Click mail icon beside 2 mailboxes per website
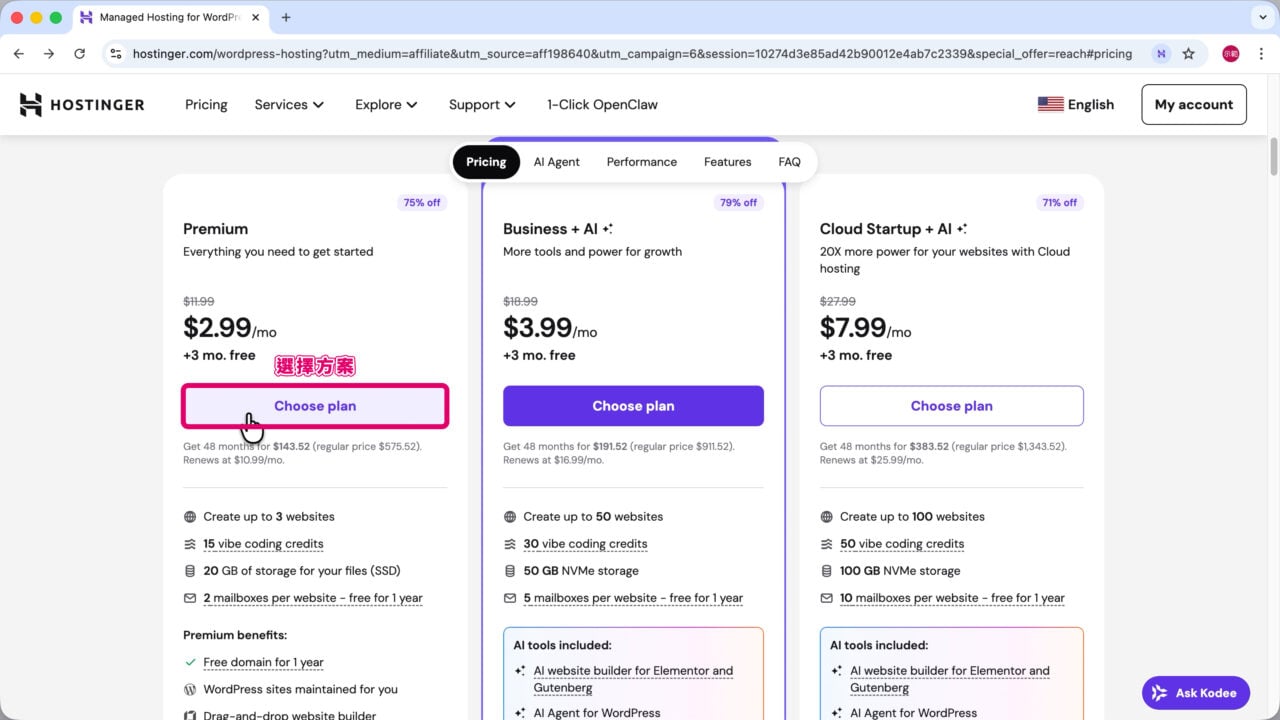The image size is (1280, 720). click(x=190, y=598)
